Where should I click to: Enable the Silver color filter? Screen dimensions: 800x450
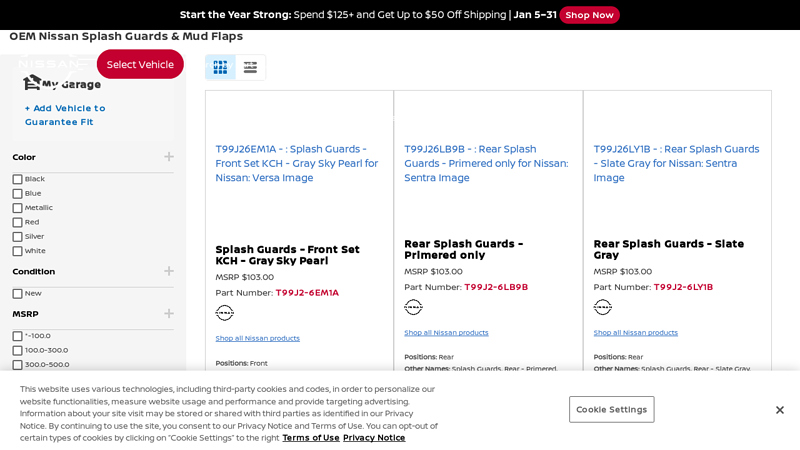click(18, 237)
